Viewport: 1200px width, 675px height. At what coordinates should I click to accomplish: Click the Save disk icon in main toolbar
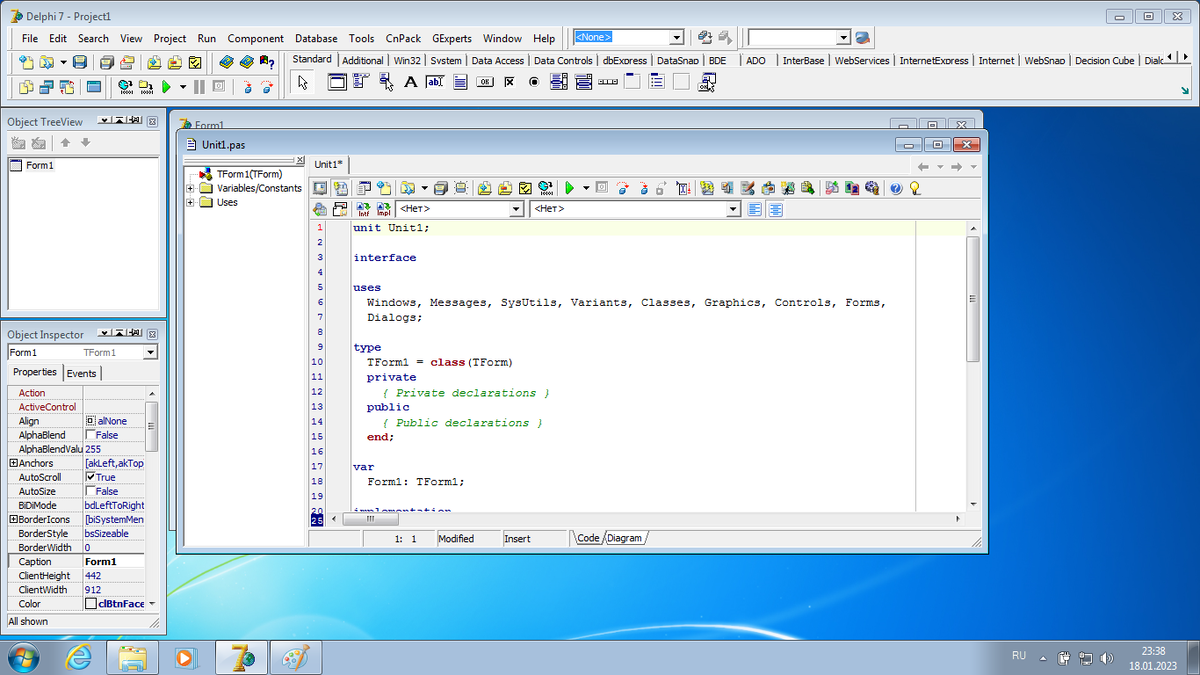(80, 62)
